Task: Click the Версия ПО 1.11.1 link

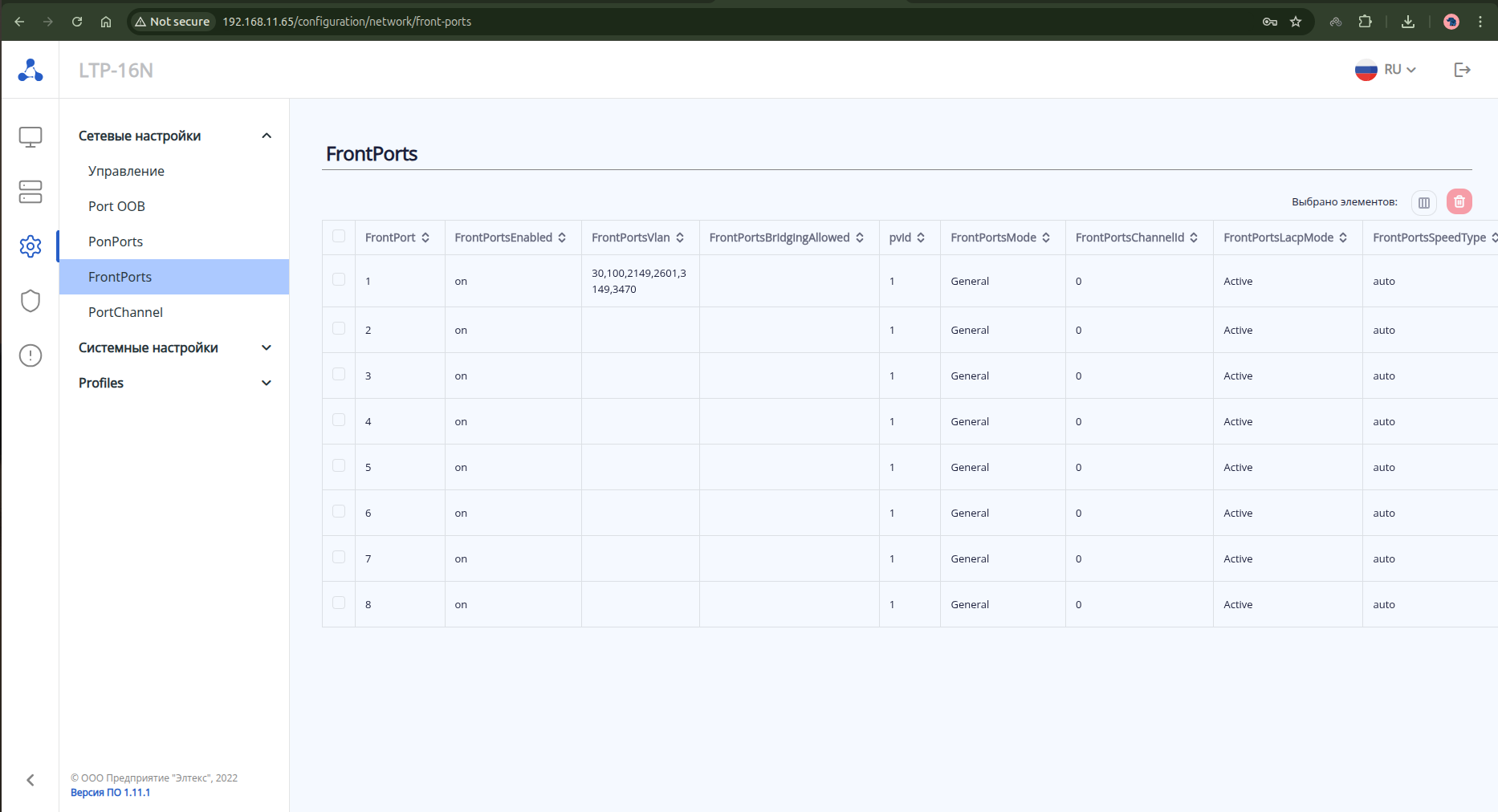Action: (110, 793)
